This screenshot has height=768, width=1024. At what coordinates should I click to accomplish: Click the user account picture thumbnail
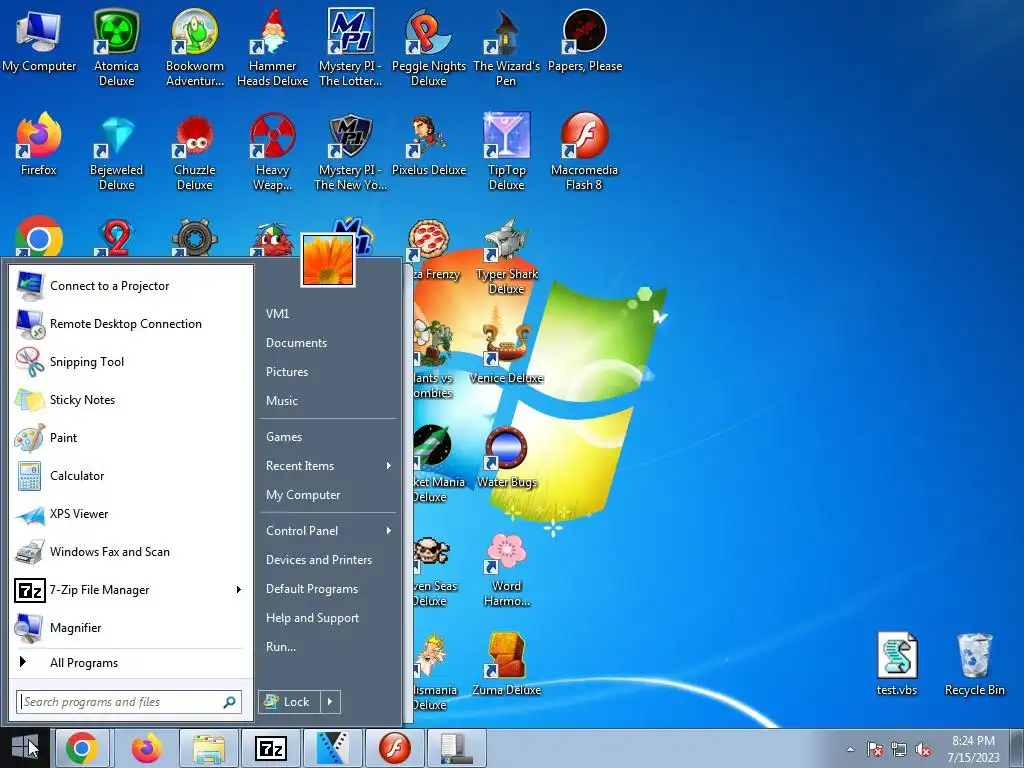click(x=328, y=260)
